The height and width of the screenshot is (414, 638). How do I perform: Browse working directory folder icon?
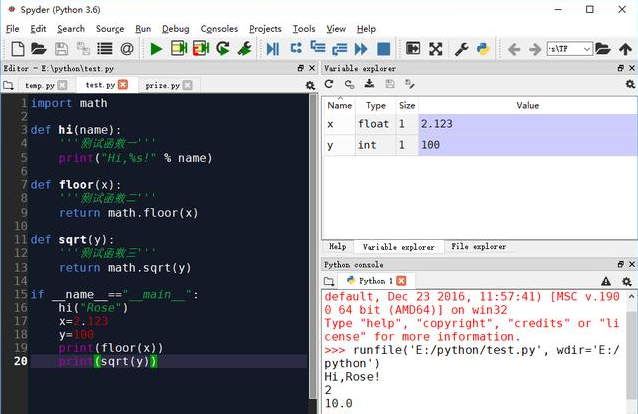pyautogui.click(x=603, y=49)
